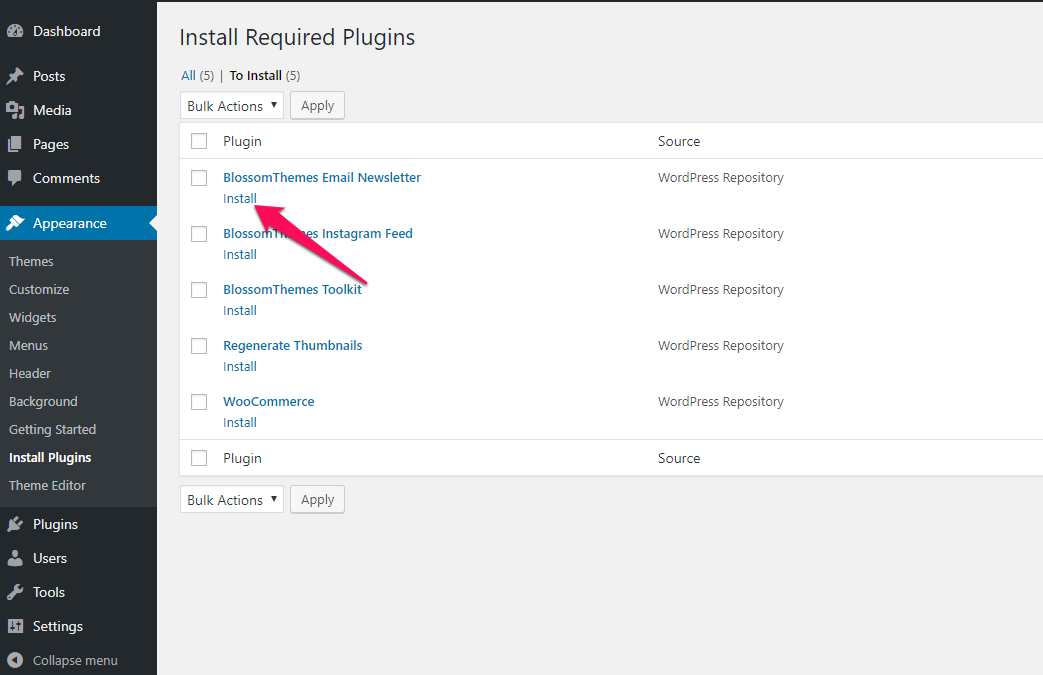Click the Source column header at top
The width and height of the screenshot is (1043, 675).
(679, 141)
